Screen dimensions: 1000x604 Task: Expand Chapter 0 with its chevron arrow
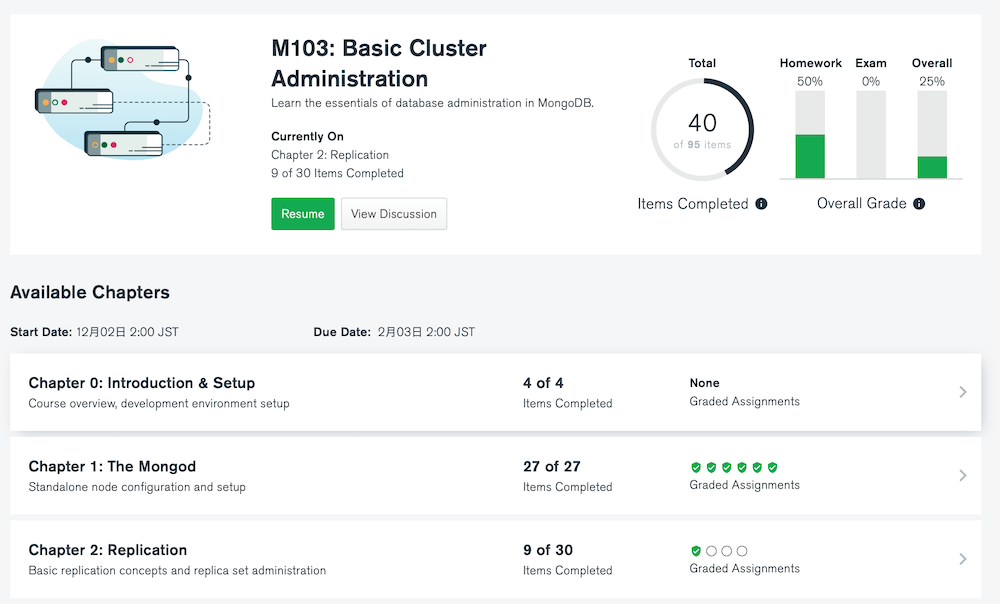962,392
